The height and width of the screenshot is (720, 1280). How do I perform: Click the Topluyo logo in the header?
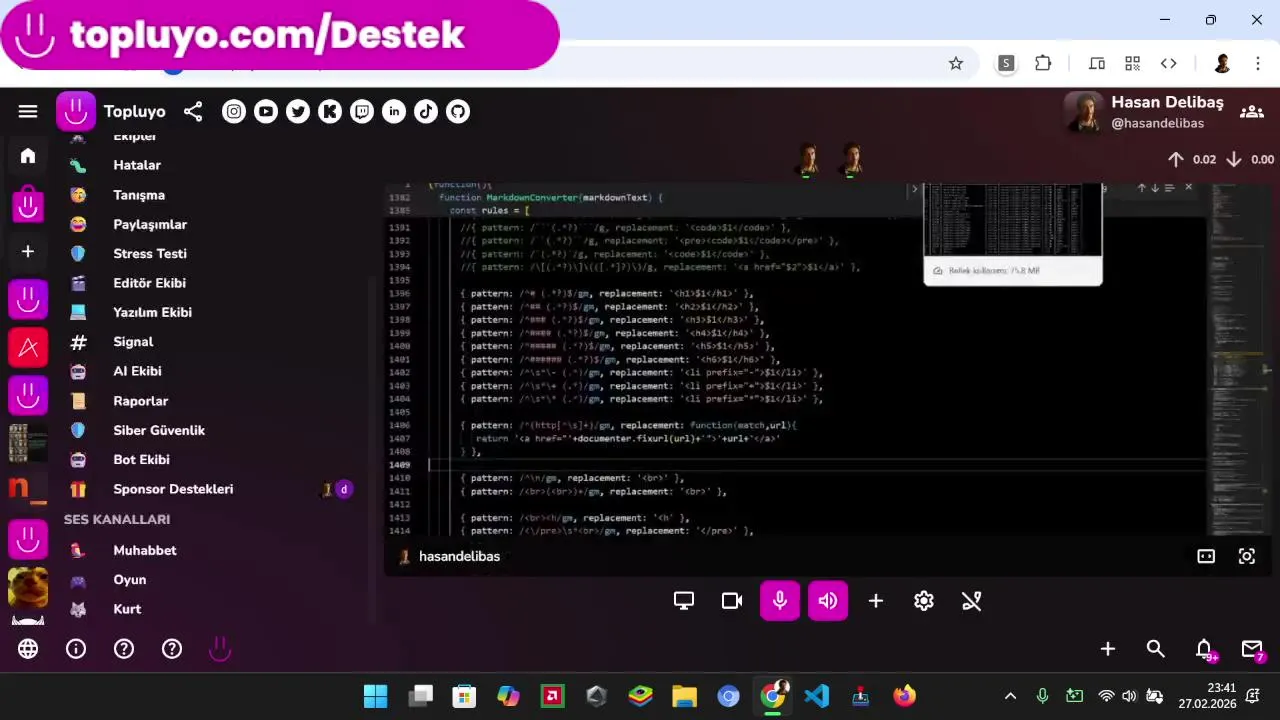click(x=76, y=112)
